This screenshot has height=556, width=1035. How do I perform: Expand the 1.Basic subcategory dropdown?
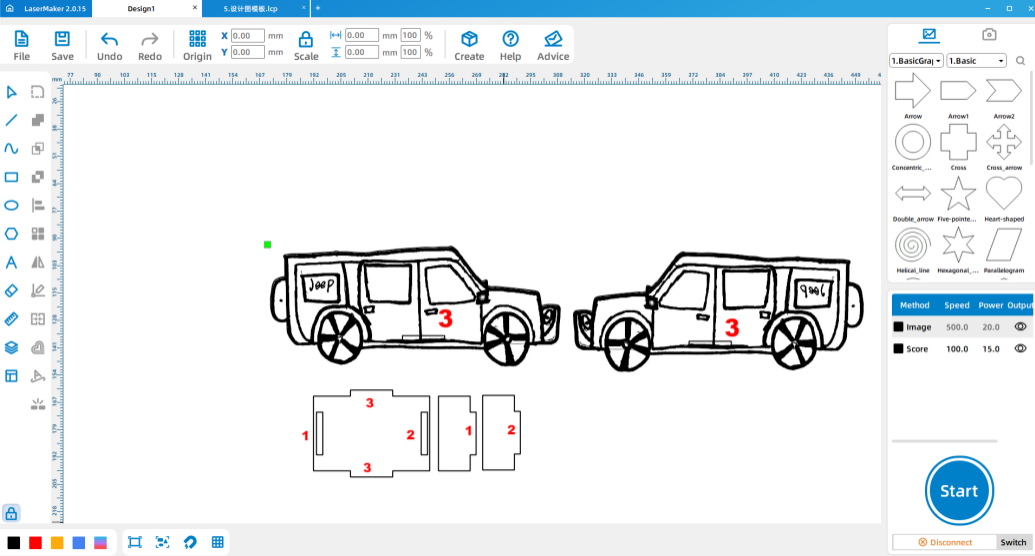click(x=976, y=61)
